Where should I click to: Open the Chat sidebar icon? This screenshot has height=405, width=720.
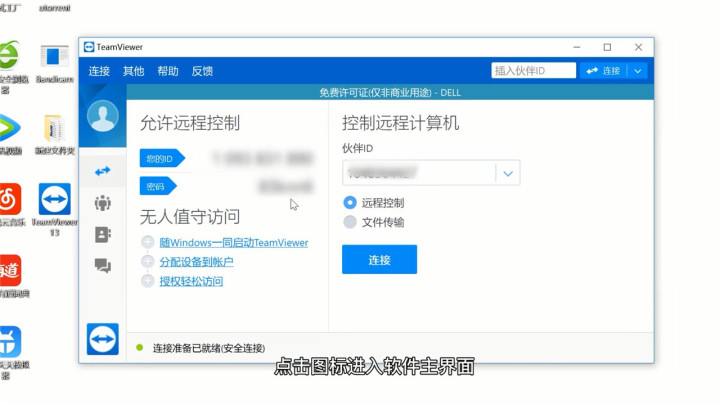click(102, 265)
